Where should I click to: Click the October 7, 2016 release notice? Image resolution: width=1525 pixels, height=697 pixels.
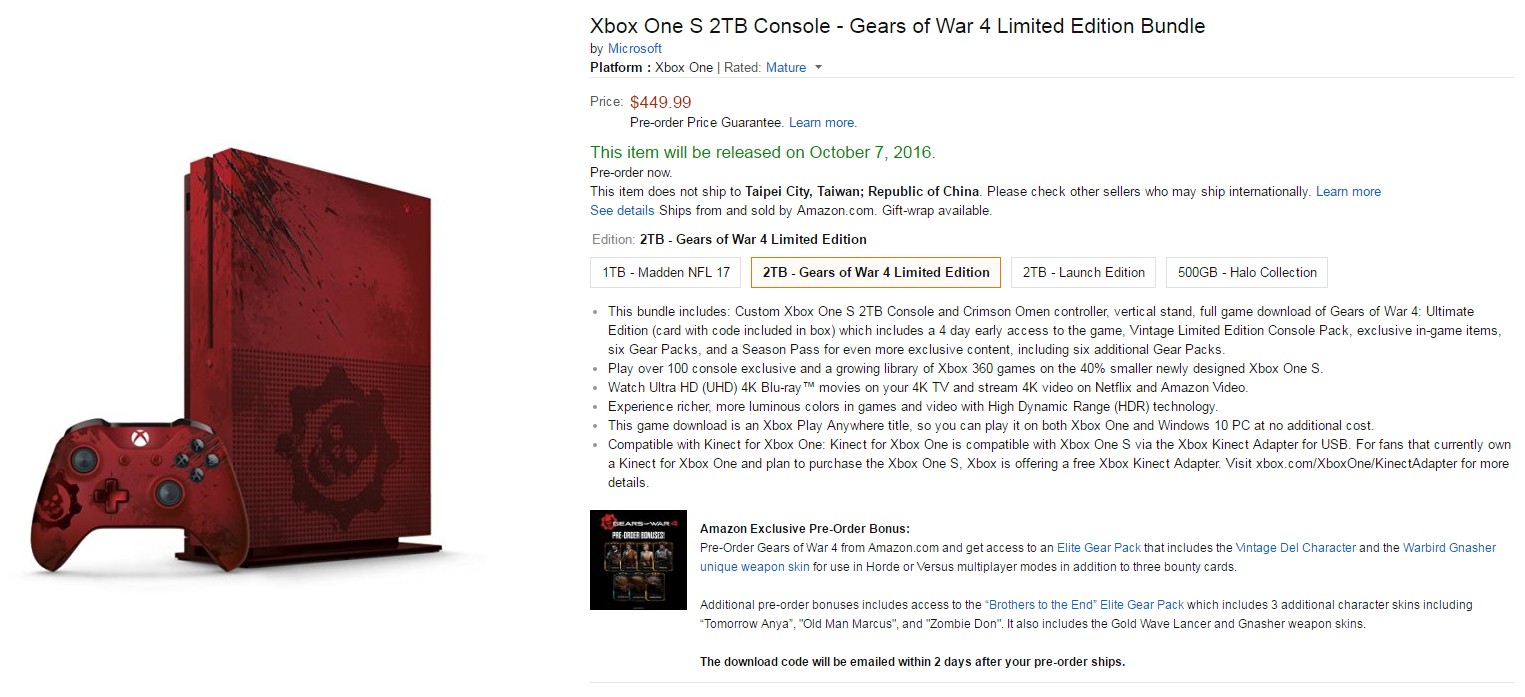point(762,153)
